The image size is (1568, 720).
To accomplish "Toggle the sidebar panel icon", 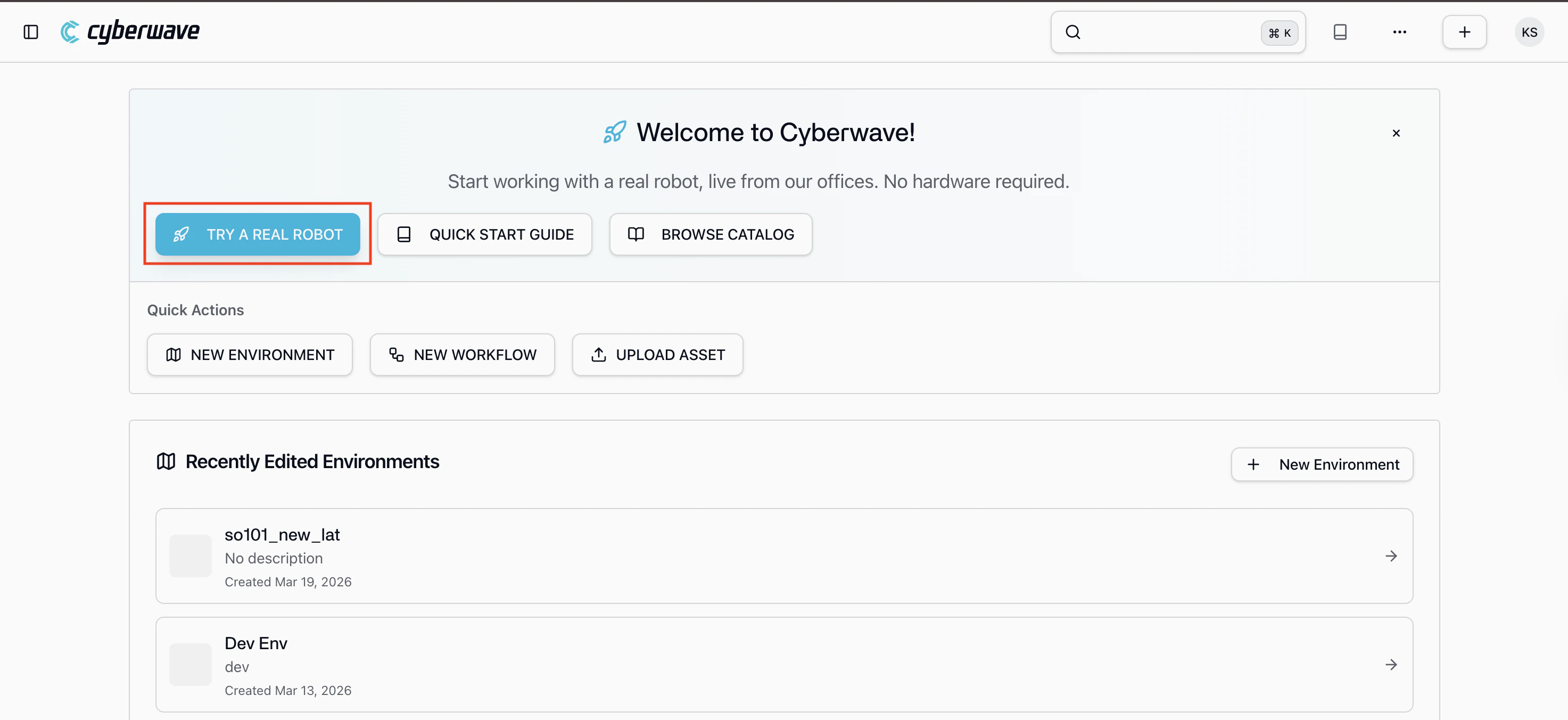I will (x=30, y=31).
